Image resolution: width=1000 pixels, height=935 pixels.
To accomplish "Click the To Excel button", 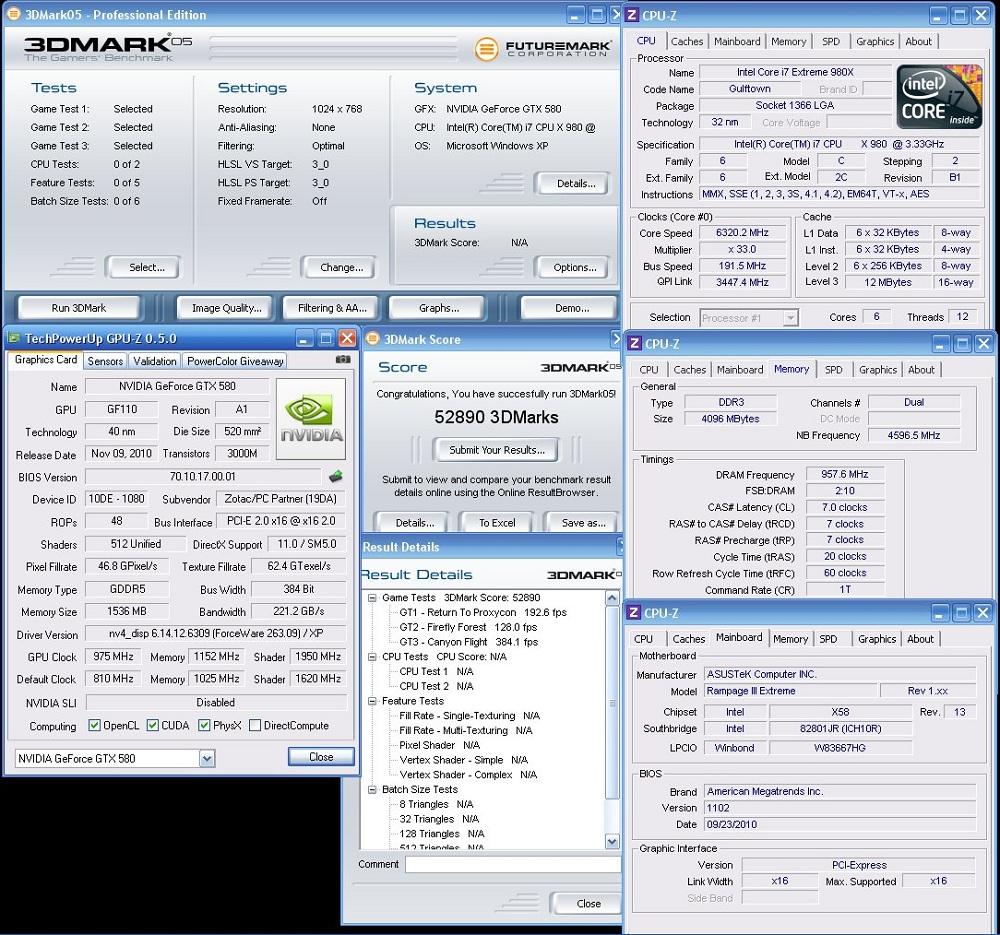I will [497, 522].
